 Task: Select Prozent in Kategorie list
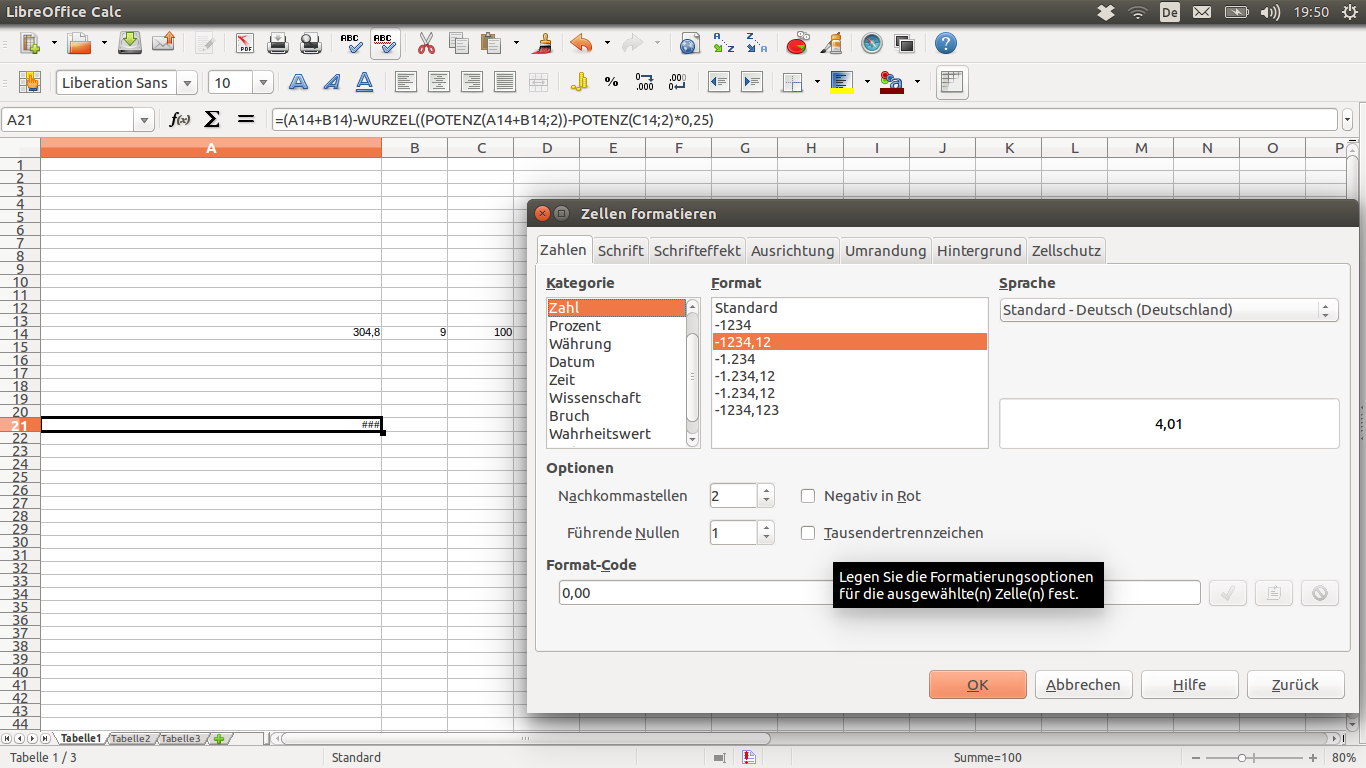(x=575, y=326)
